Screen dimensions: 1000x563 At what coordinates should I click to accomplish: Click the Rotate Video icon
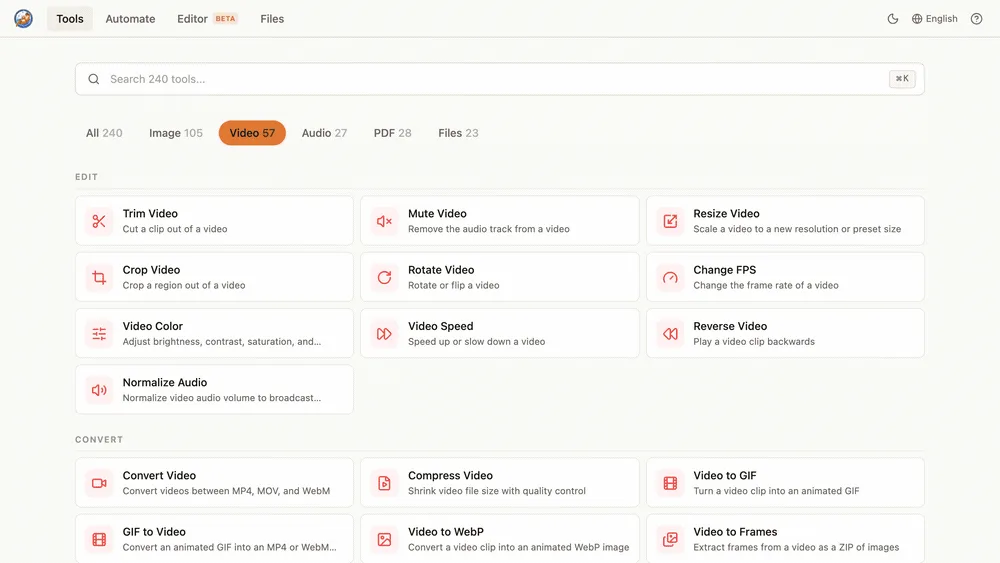coord(384,277)
